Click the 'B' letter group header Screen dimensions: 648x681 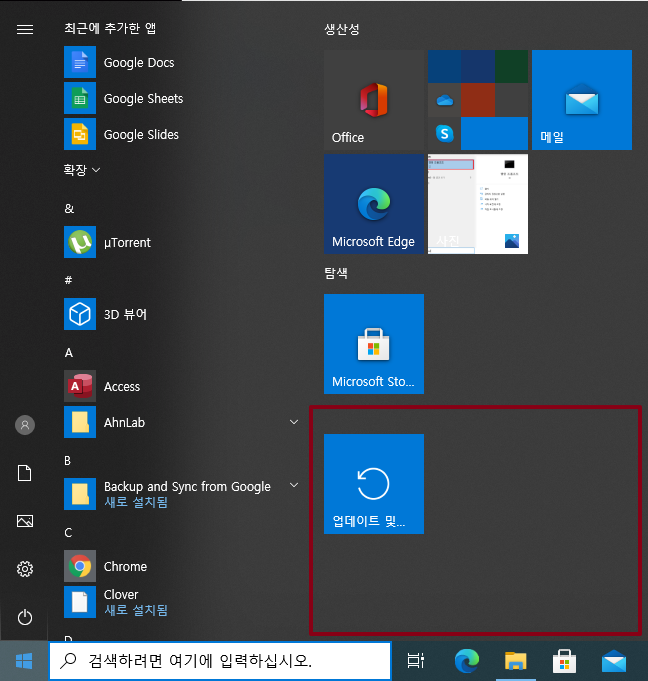coord(67,460)
